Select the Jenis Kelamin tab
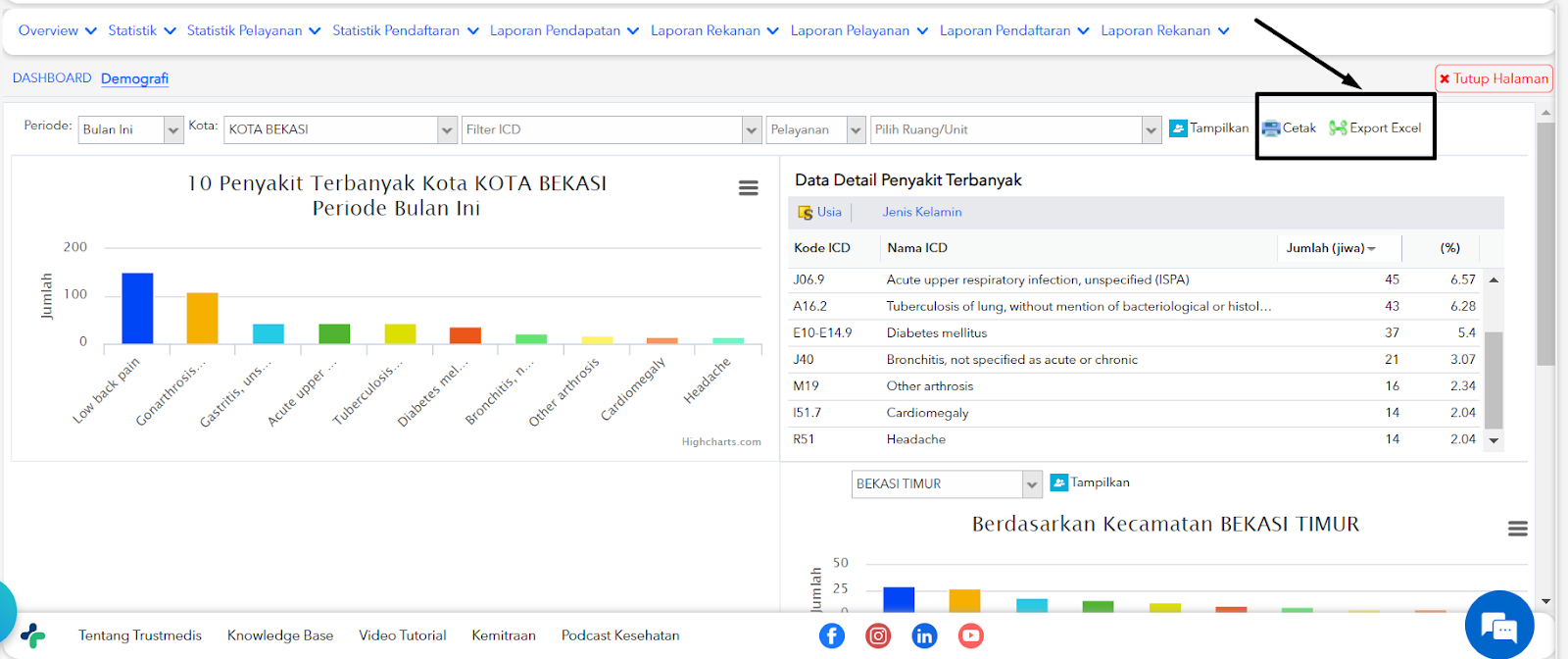Viewport: 1568px width, 659px height. pyautogui.click(x=922, y=213)
